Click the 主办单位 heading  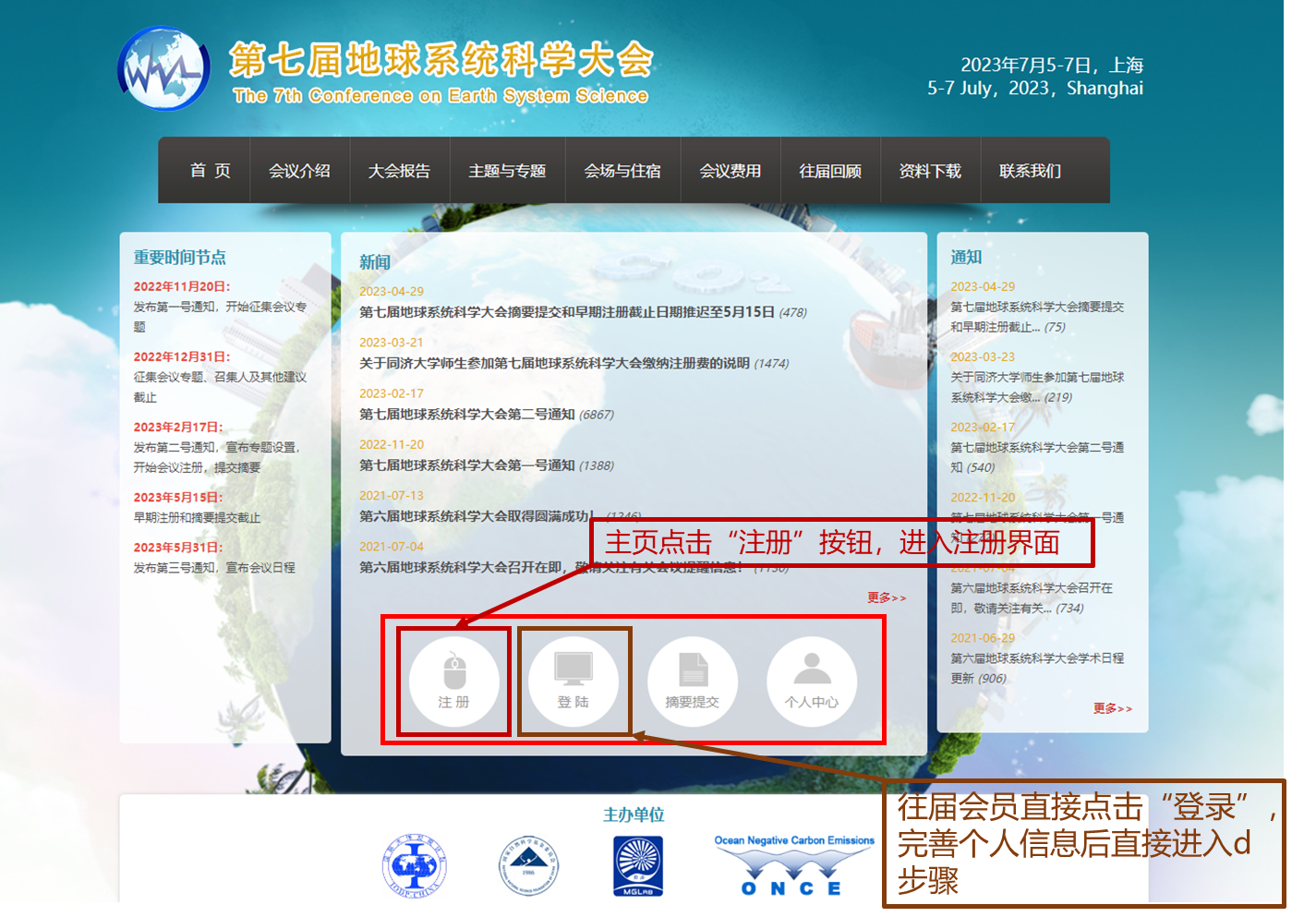(634, 814)
